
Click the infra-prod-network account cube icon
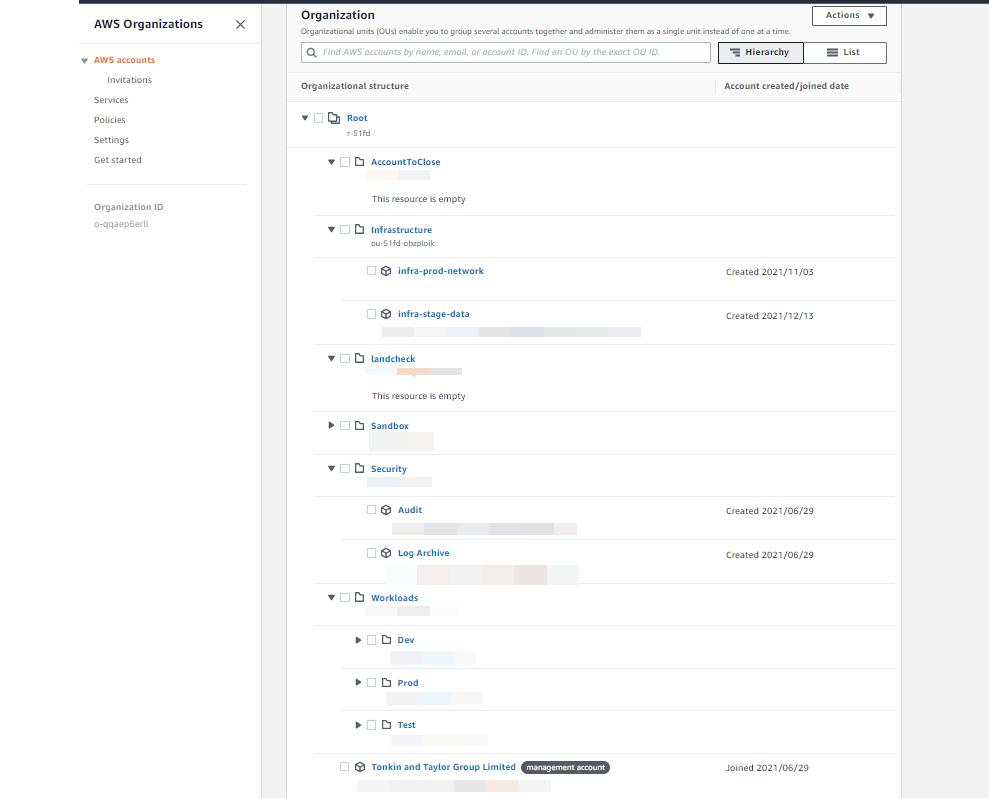386,271
